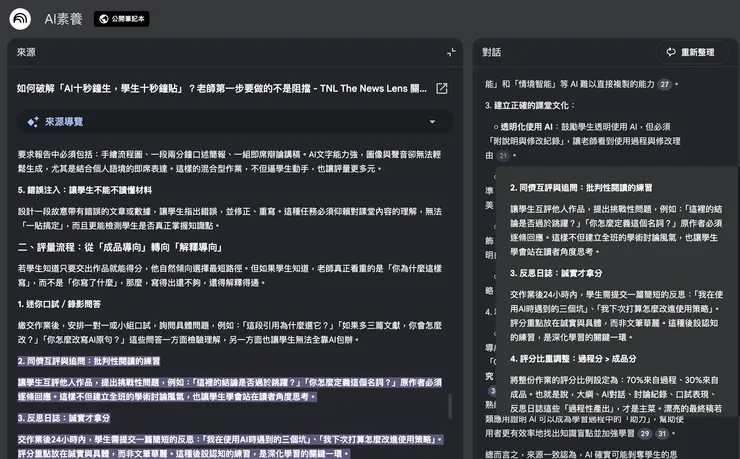Viewport: 740px width, 459px height.
Task: Click the 來源導覽 label
Action: pos(64,122)
